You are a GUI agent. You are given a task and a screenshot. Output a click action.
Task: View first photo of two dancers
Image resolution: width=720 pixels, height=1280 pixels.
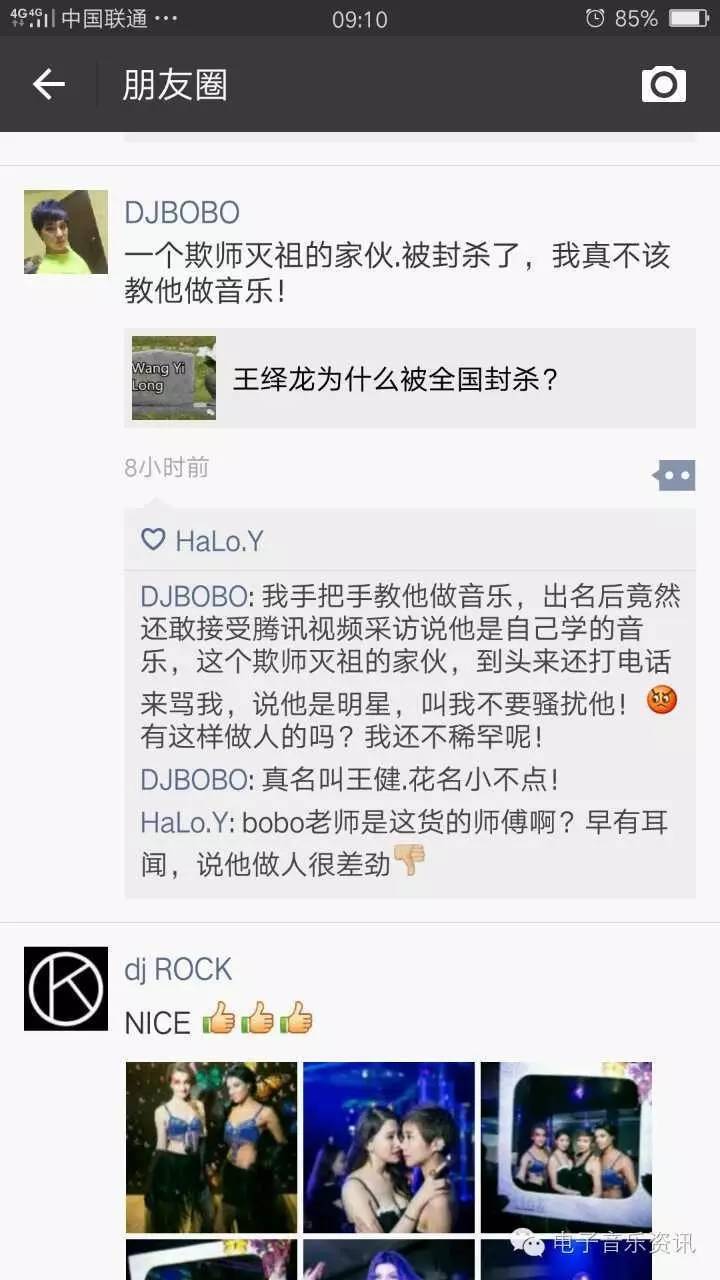pos(211,1147)
